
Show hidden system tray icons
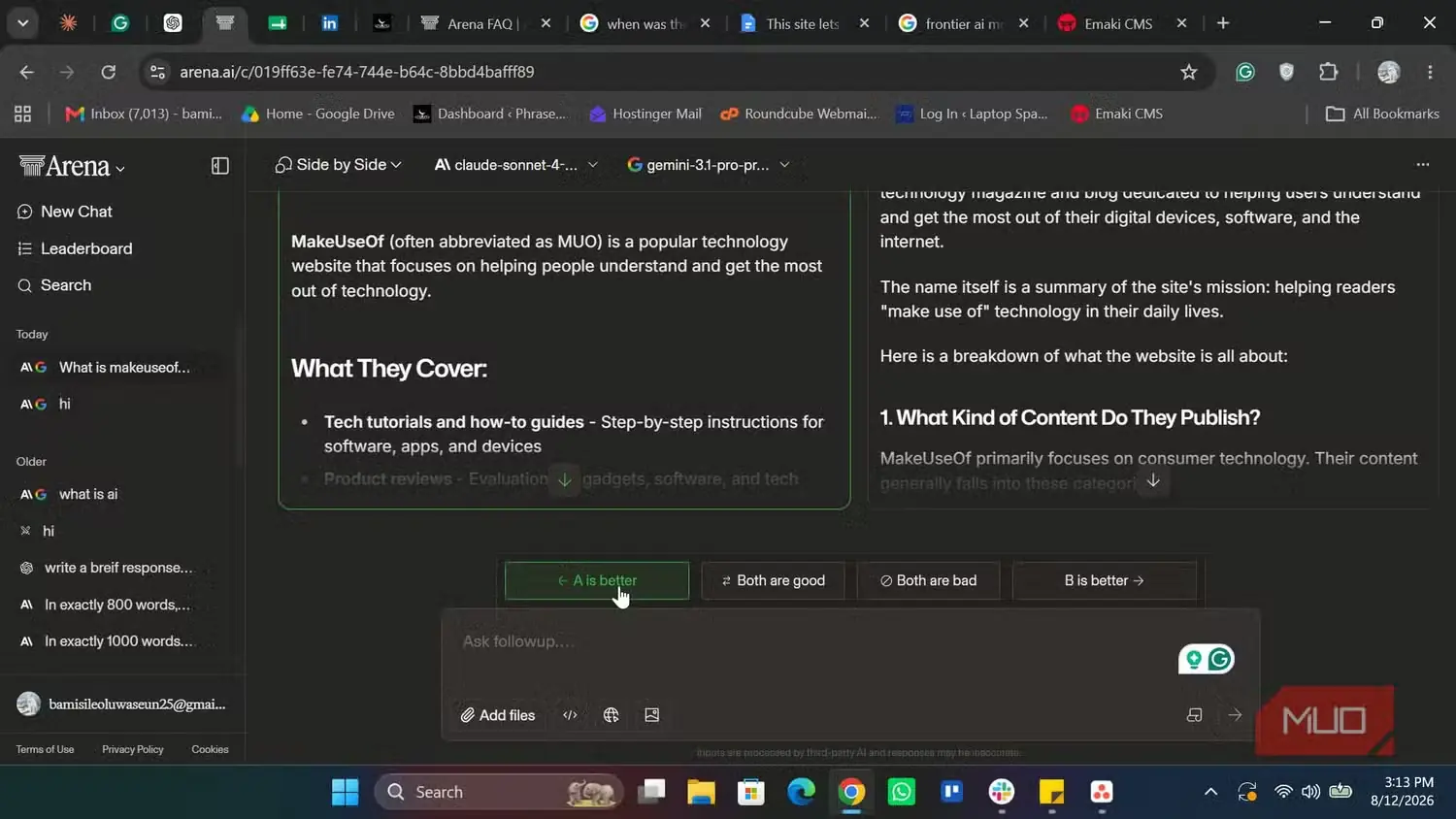(x=1210, y=792)
